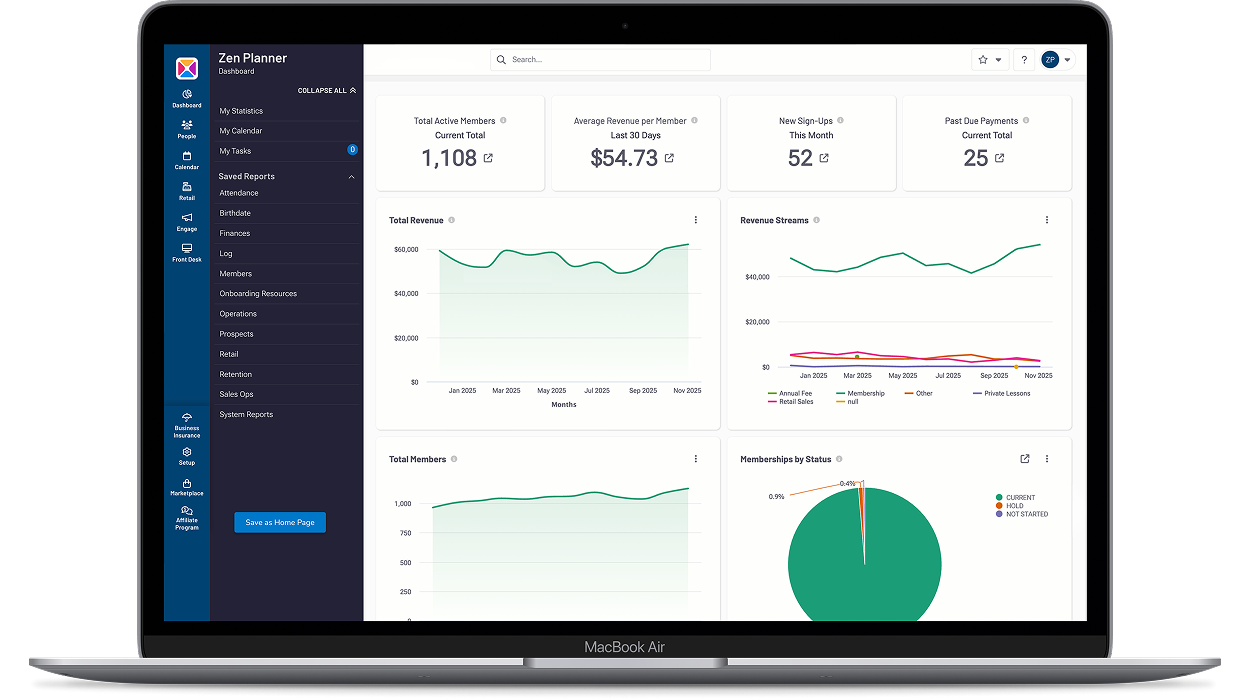Open the Marketplace icon
The width and height of the screenshot is (1248, 700).
pyautogui.click(x=187, y=487)
